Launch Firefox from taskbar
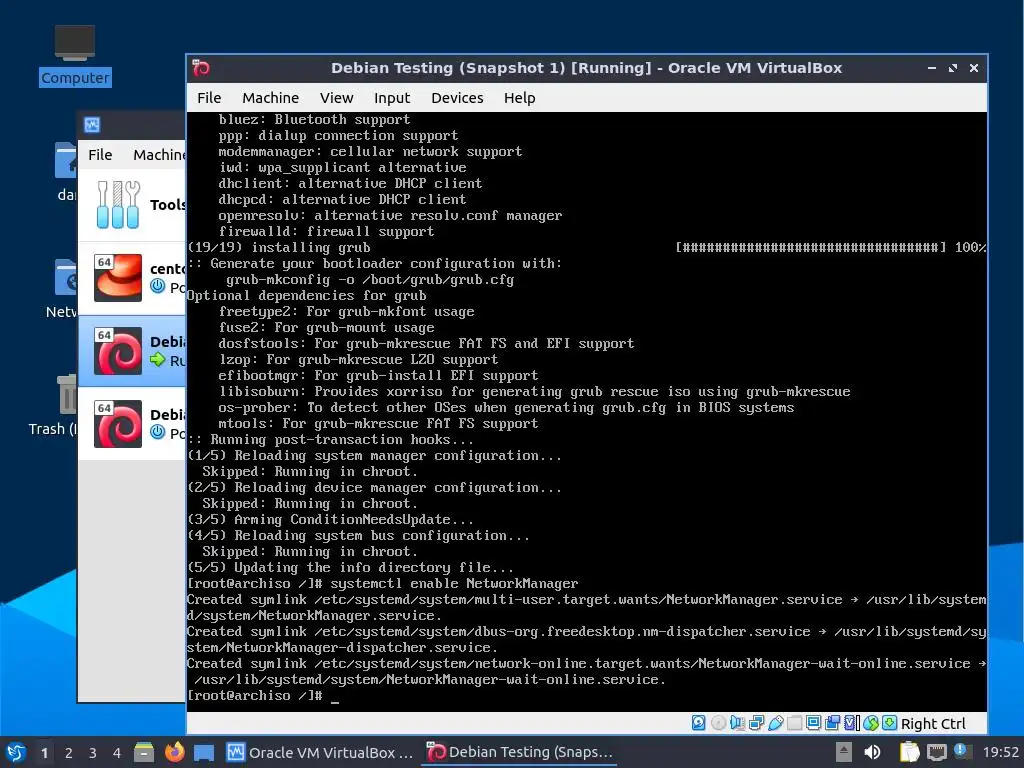The height and width of the screenshot is (768, 1024). (x=174, y=752)
